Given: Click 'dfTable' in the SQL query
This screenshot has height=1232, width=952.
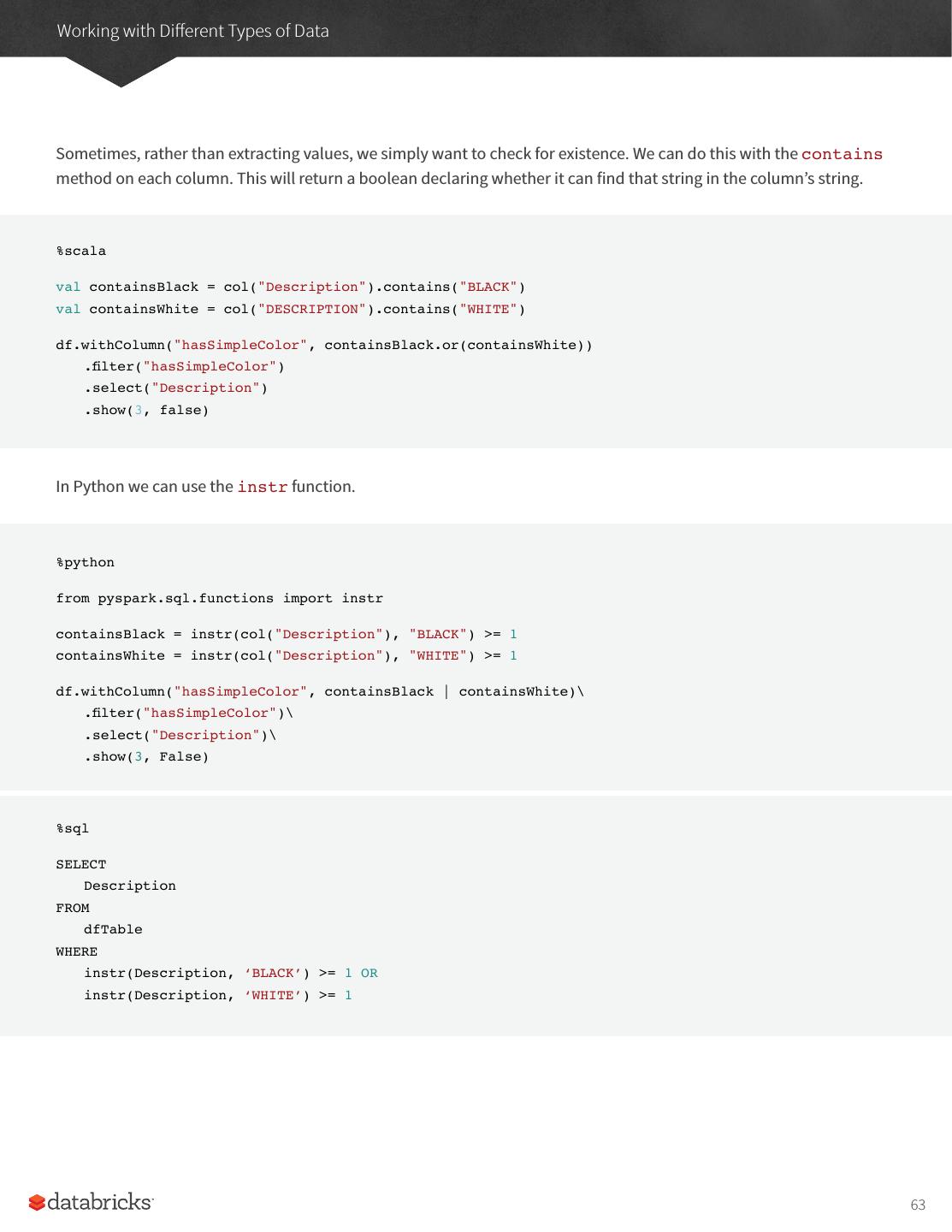Looking at the screenshot, I should (x=113, y=929).
